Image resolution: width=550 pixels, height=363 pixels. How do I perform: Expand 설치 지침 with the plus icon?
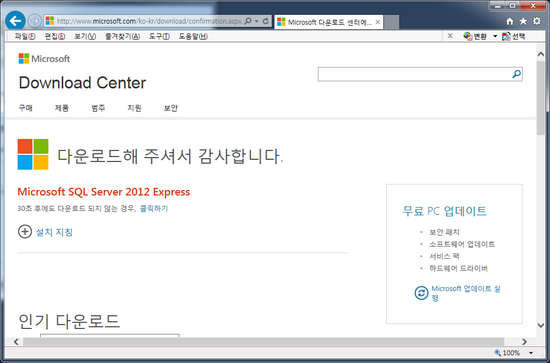tap(25, 231)
